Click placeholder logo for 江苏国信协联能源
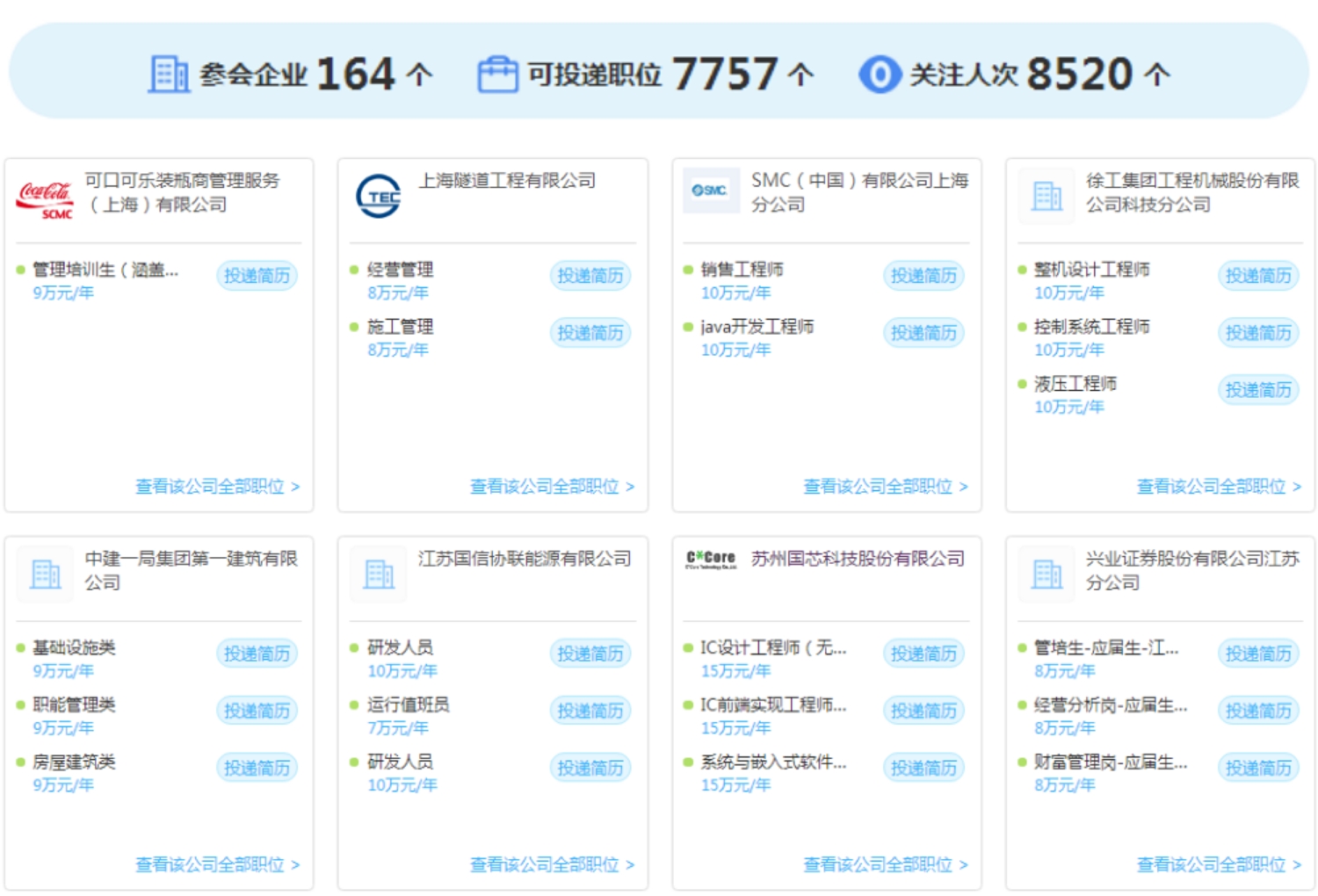This screenshot has width=1318, height=896. click(379, 574)
